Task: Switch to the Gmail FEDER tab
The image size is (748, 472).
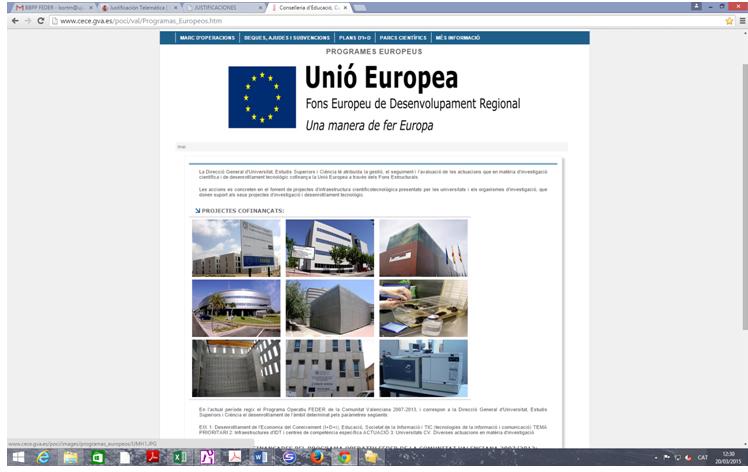Action: tap(51, 8)
